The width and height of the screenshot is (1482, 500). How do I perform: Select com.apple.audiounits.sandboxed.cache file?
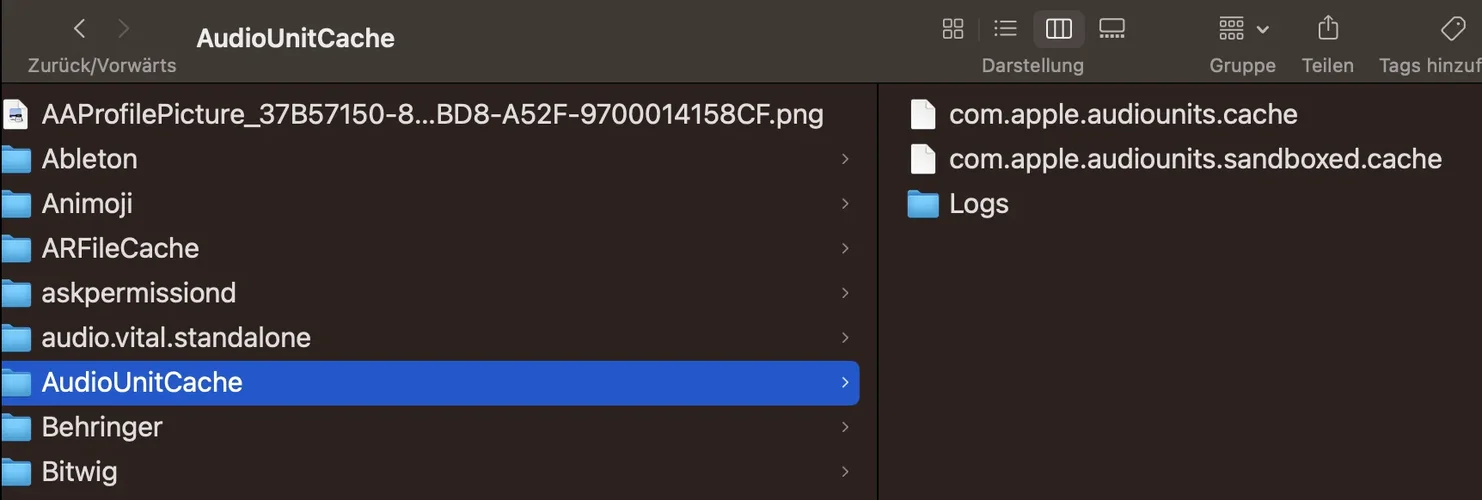pyautogui.click(x=1194, y=159)
